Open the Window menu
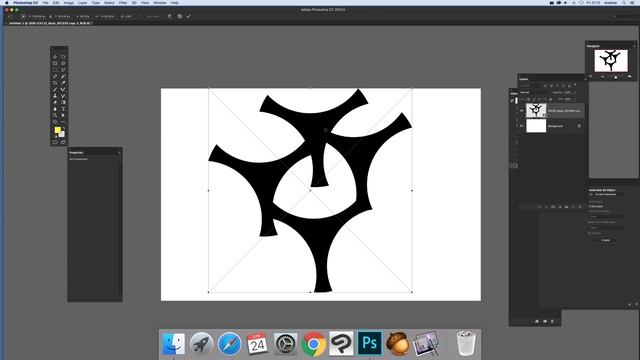 click(x=160, y=3)
